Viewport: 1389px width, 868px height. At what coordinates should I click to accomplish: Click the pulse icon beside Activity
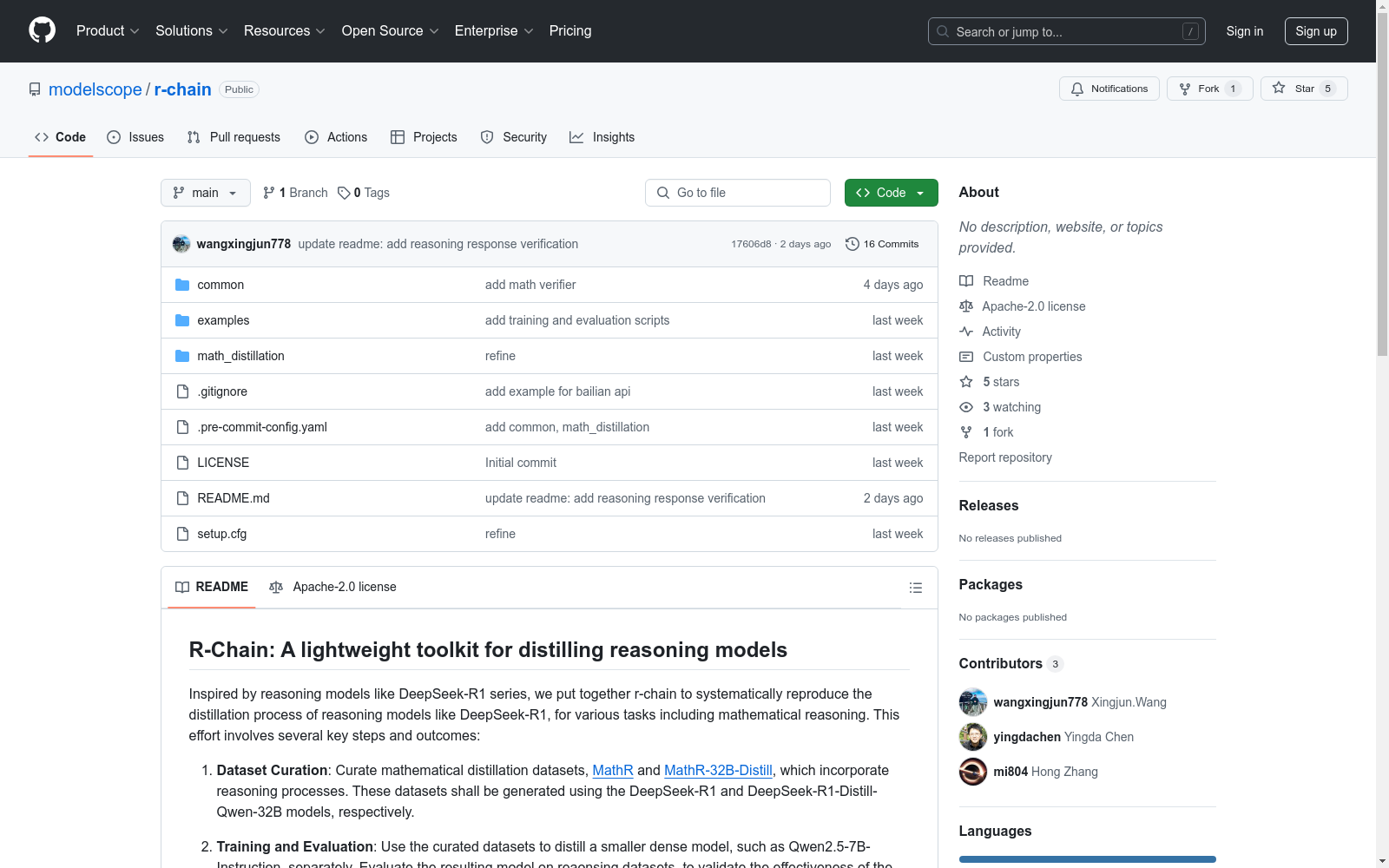coord(966,332)
